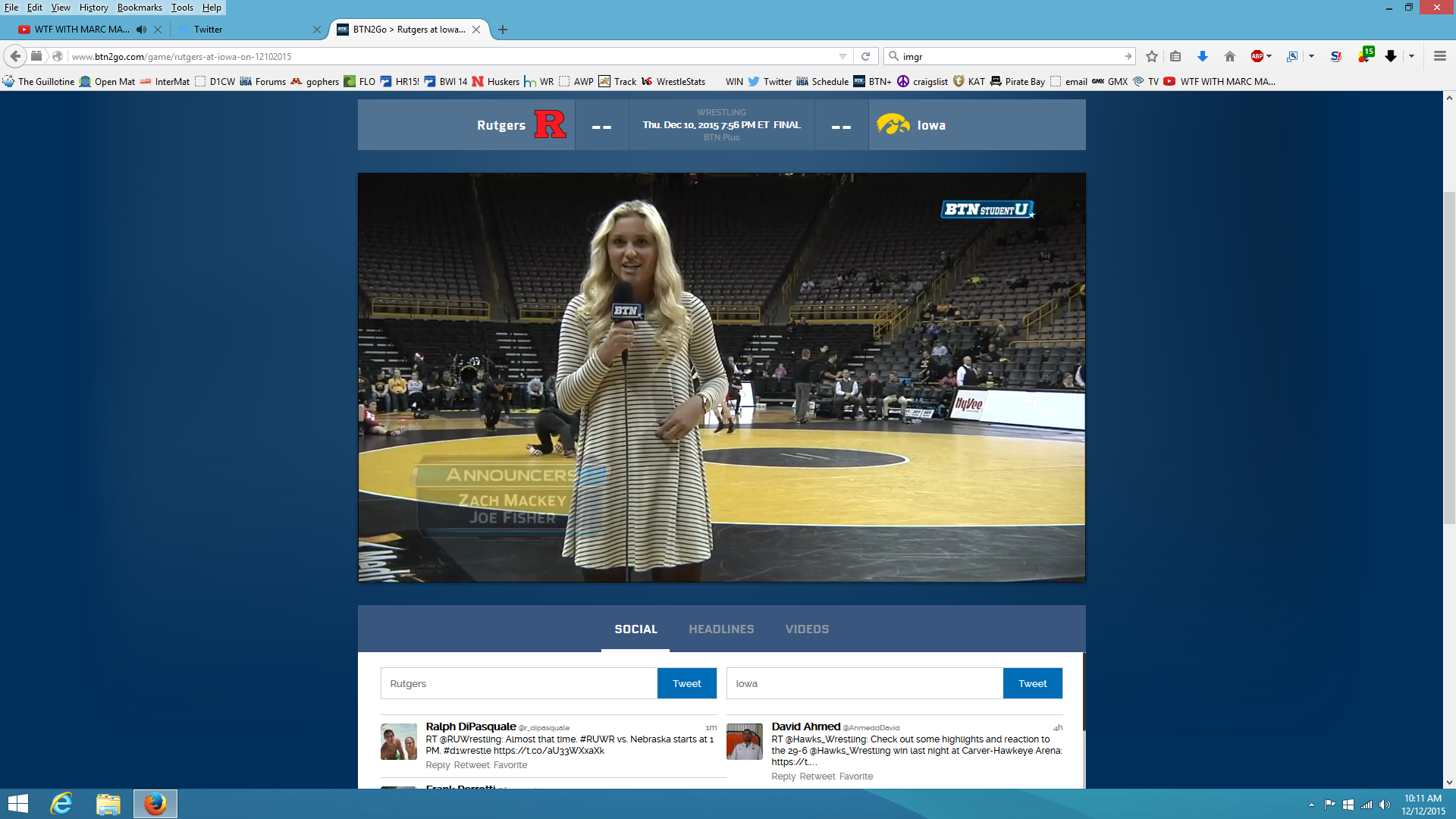
Task: Click the Adblock Plus ABP icon
Action: [x=1257, y=56]
